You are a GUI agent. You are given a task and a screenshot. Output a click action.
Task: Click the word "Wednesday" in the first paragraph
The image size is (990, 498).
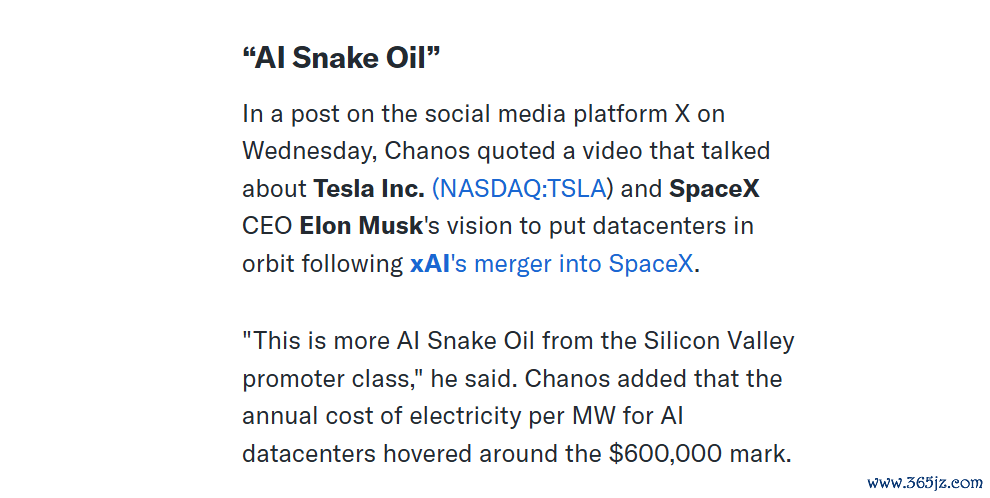[309, 151]
